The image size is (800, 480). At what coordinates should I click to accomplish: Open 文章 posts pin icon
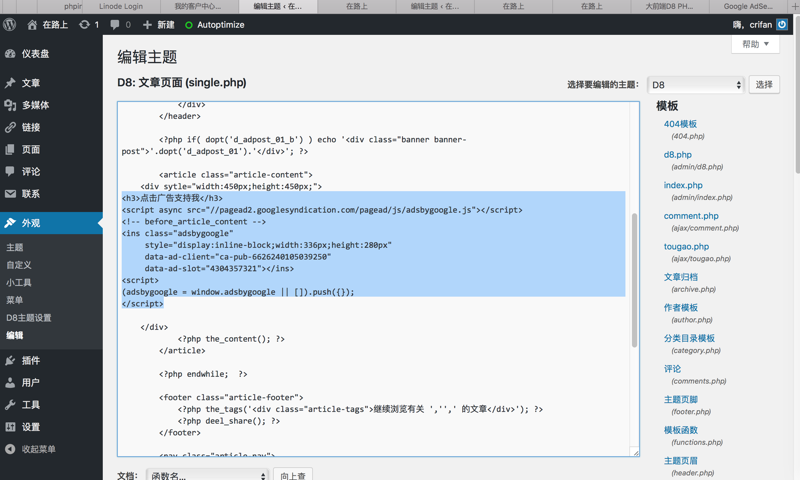click(10, 83)
